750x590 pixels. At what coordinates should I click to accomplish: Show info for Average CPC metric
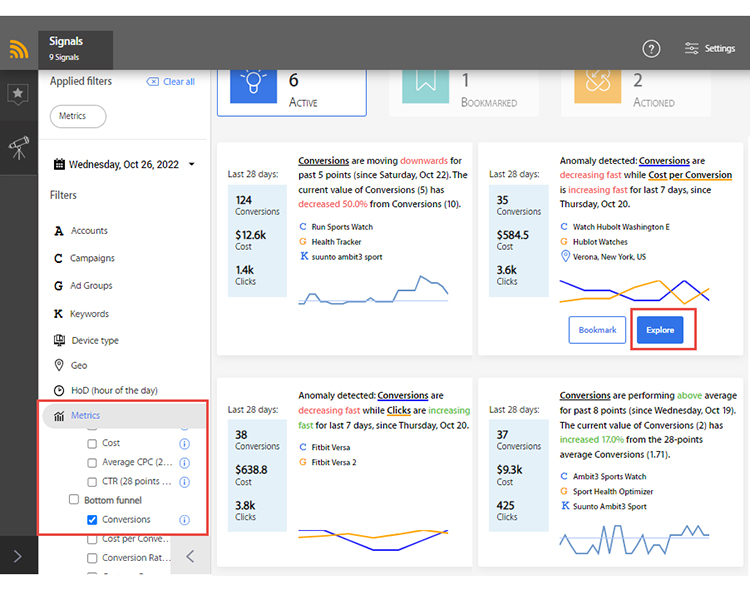click(x=185, y=463)
